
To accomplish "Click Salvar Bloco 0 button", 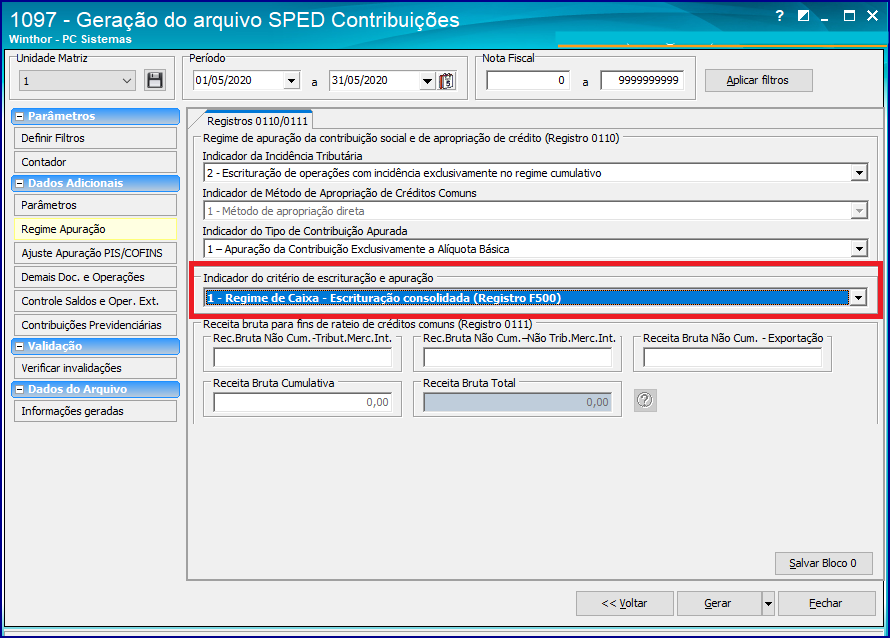I will (x=824, y=563).
